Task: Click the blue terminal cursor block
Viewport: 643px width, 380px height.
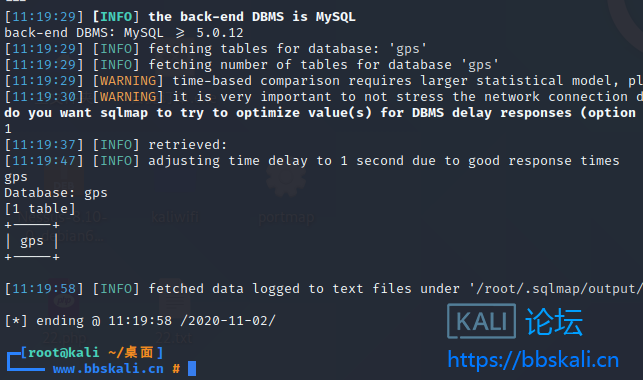Action: [x=192, y=369]
